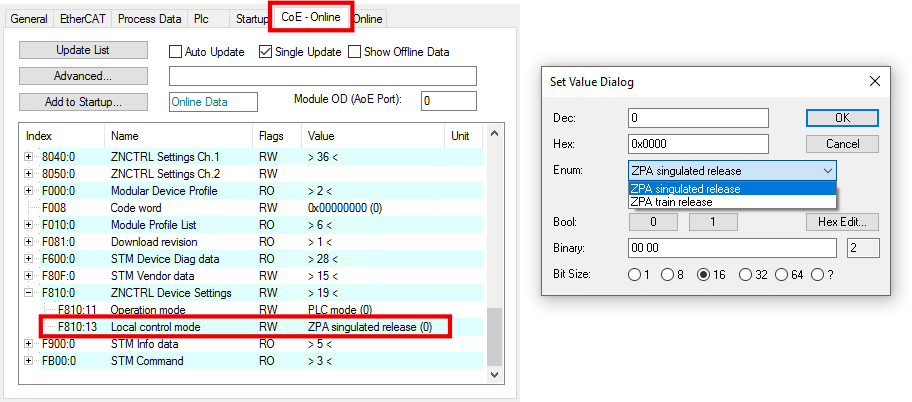Choose ZPA train release in Enum list
The height and width of the screenshot is (402, 912).
pyautogui.click(x=732, y=202)
